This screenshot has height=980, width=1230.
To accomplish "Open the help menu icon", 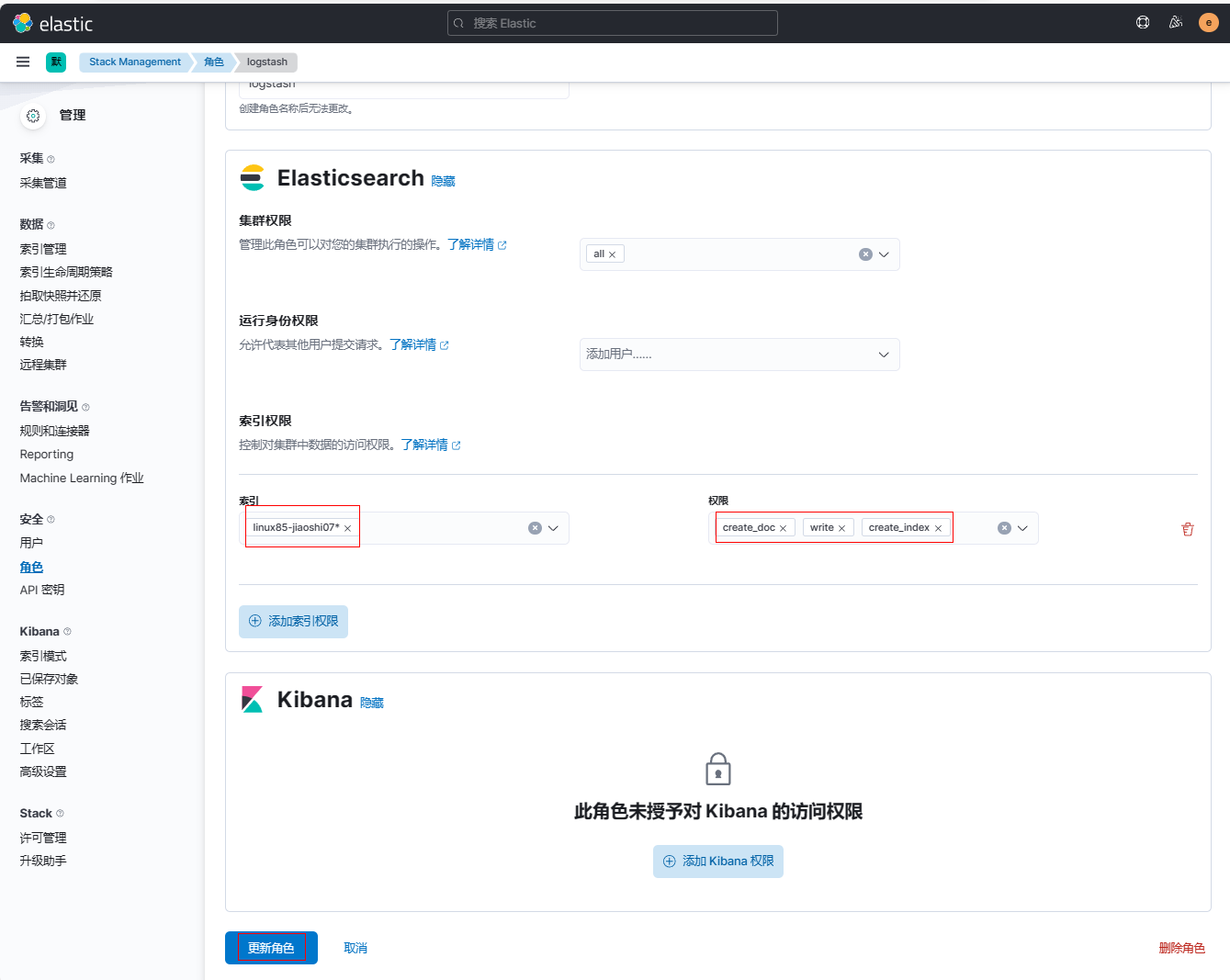I will pyautogui.click(x=1143, y=23).
